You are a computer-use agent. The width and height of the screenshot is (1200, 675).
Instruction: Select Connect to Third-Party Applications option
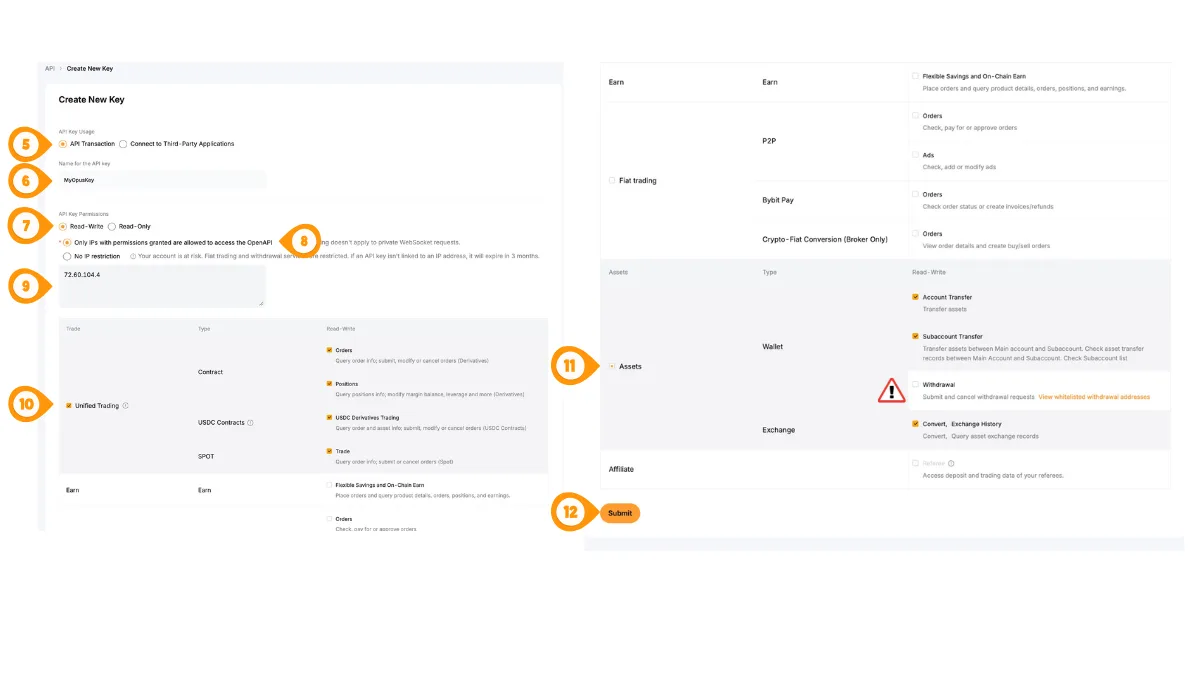point(123,144)
